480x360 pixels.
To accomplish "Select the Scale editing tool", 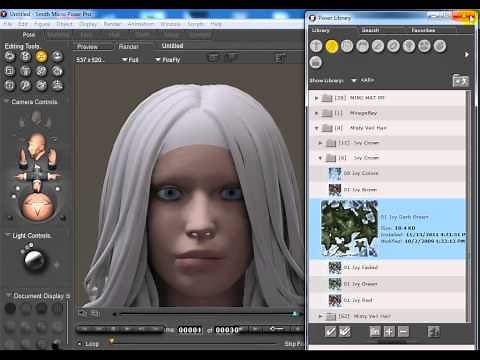I will [10, 71].
